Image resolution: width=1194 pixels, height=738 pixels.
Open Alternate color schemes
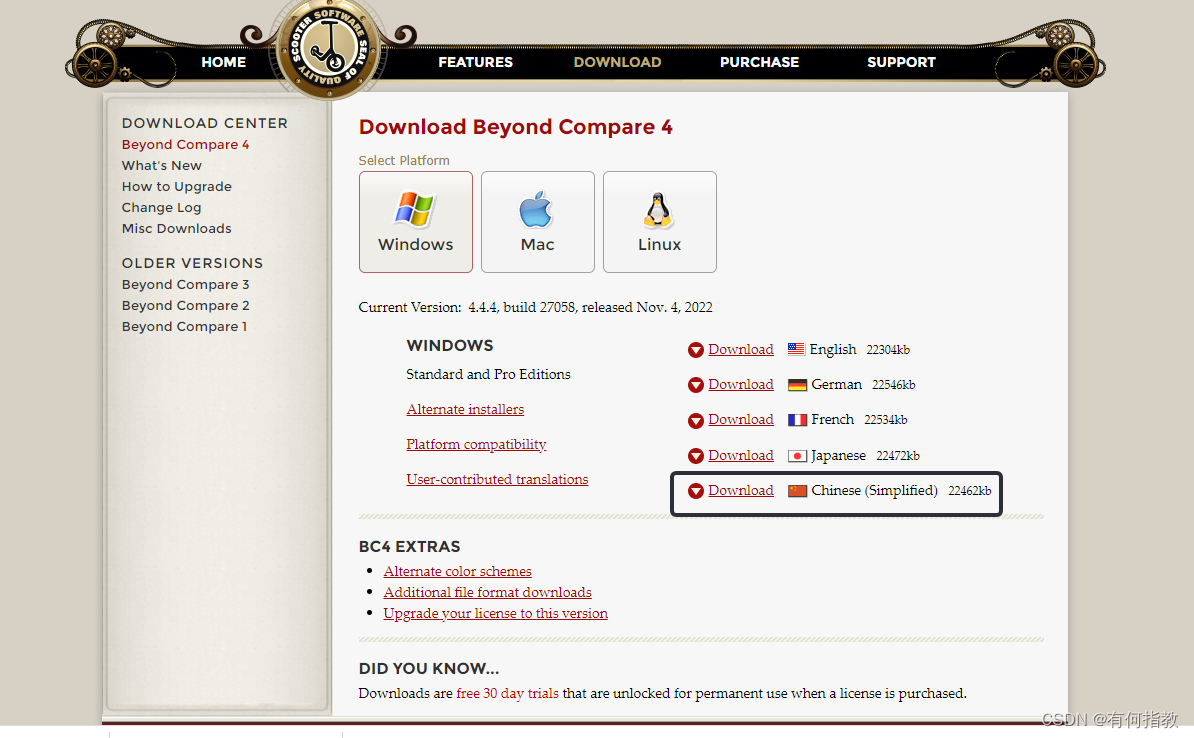click(x=457, y=571)
